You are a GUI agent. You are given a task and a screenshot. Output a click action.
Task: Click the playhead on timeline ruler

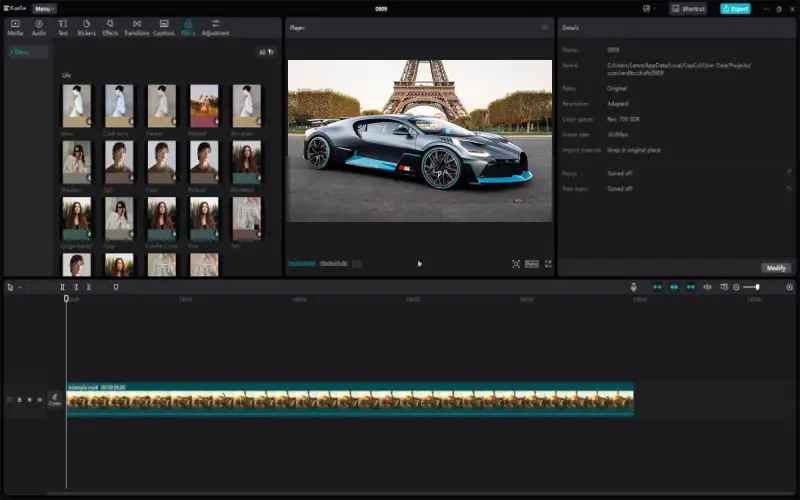click(66, 298)
